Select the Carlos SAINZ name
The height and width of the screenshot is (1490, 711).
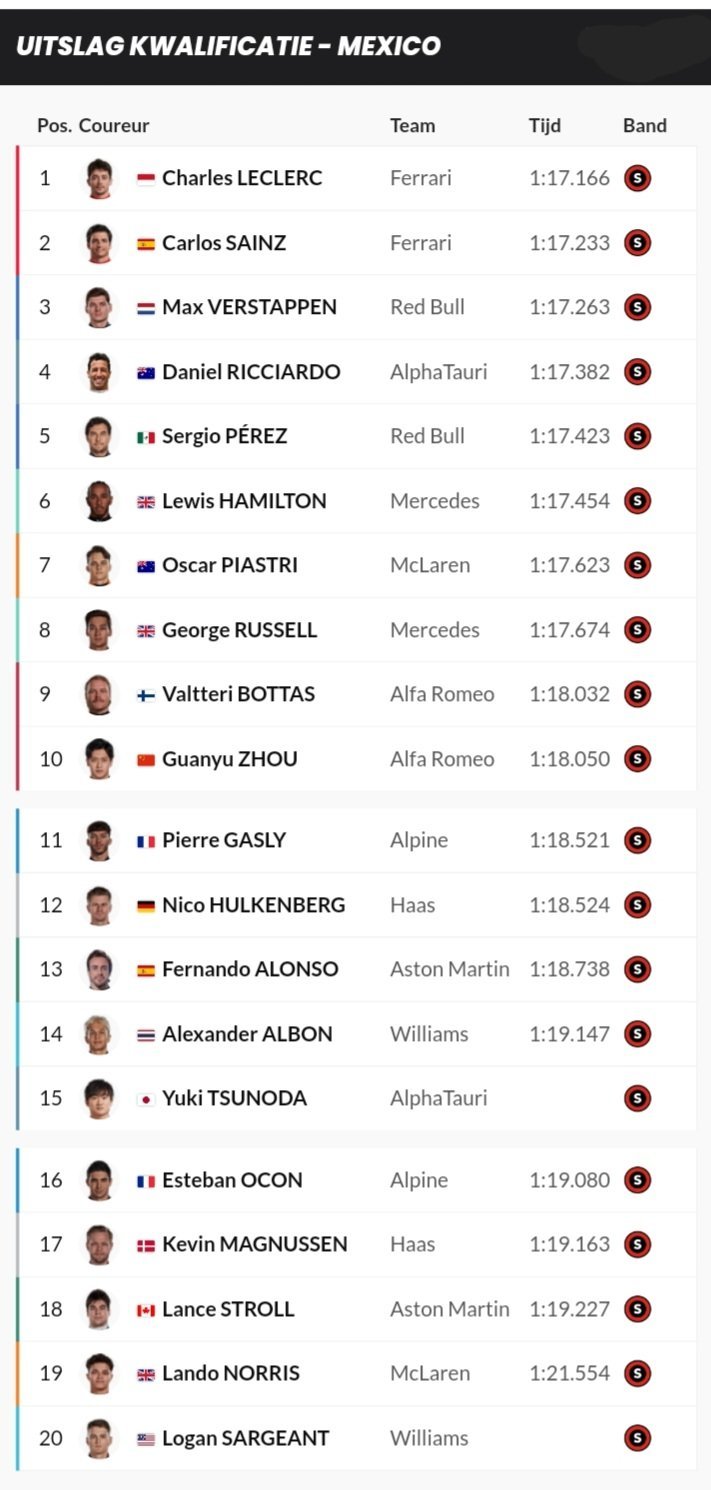click(224, 243)
